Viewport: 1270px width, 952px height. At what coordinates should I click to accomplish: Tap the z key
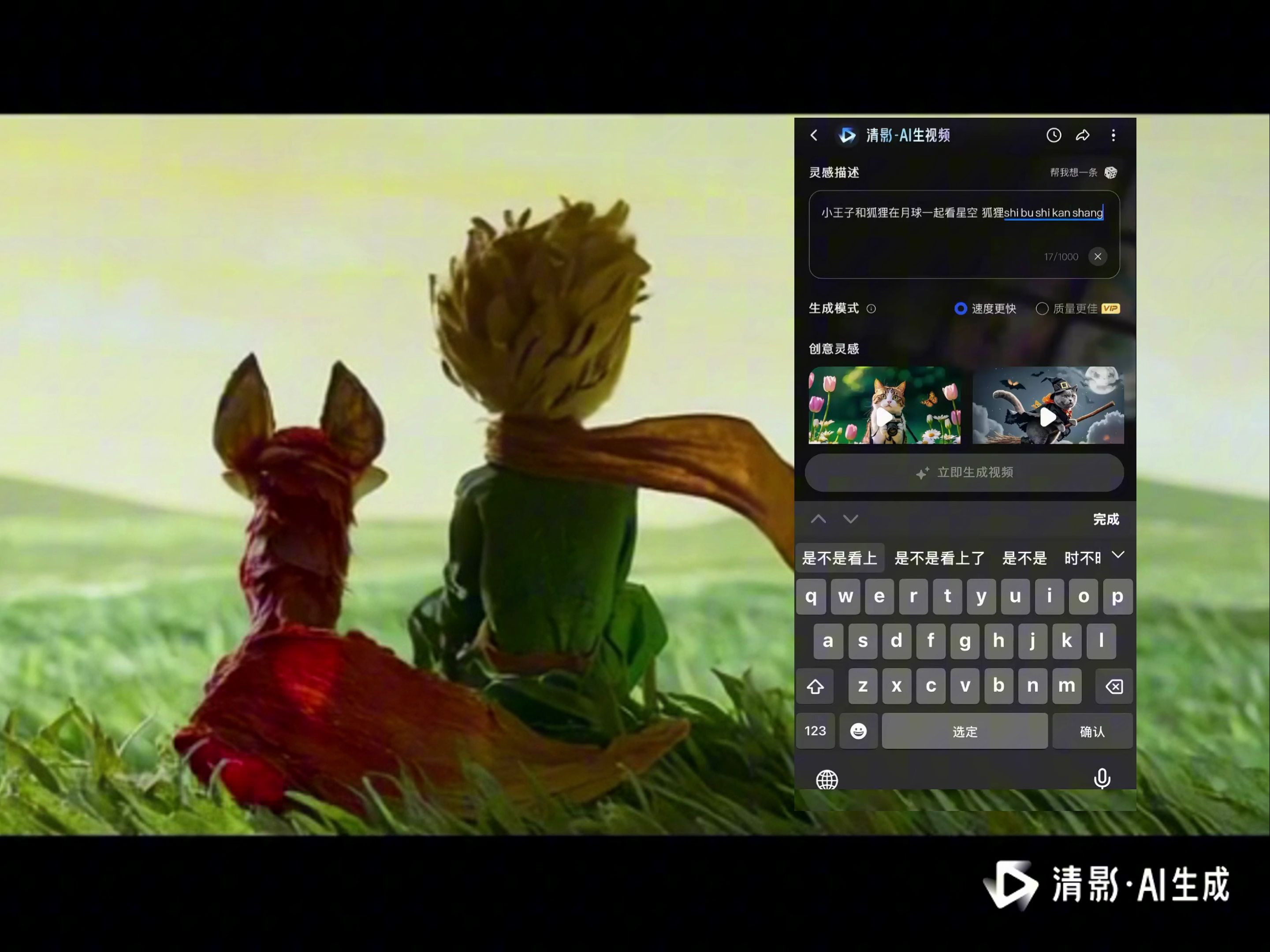[862, 686]
